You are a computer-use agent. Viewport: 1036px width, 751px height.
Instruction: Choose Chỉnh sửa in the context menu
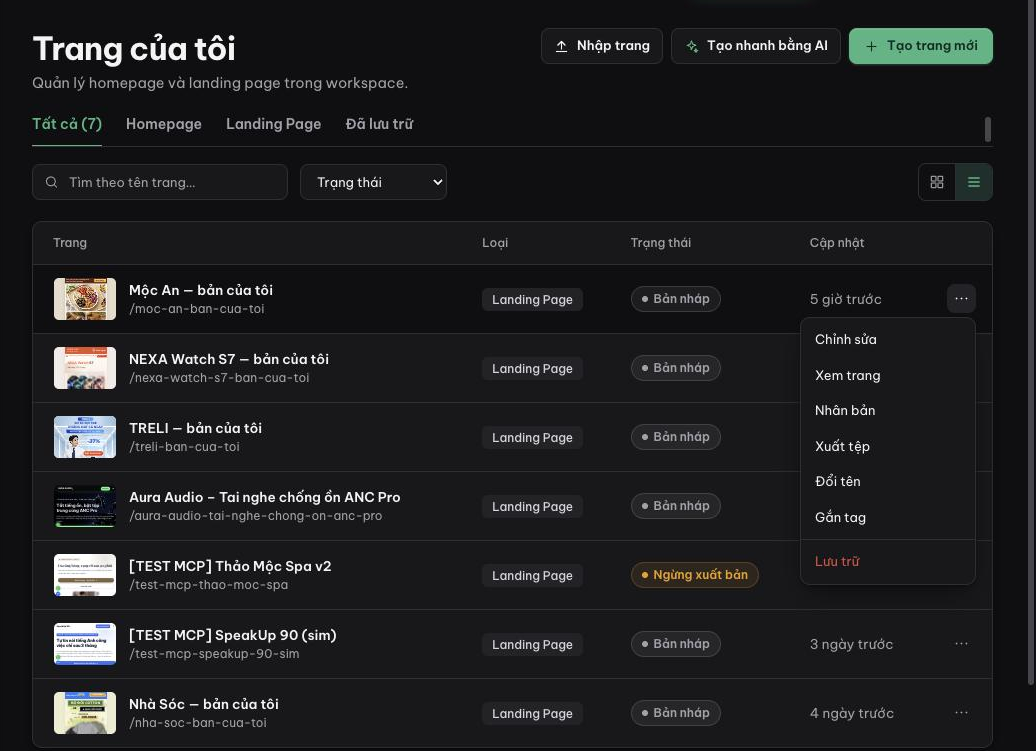[887, 340]
